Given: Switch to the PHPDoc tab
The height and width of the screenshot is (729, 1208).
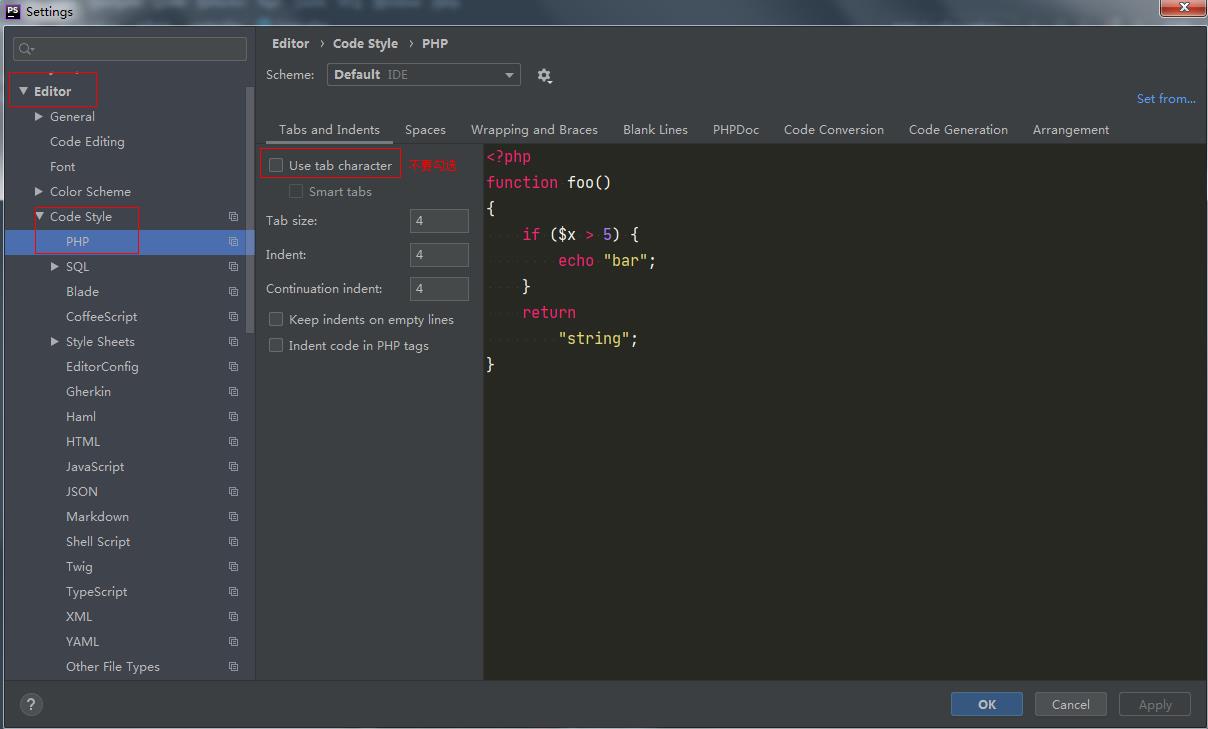Looking at the screenshot, I should (736, 130).
